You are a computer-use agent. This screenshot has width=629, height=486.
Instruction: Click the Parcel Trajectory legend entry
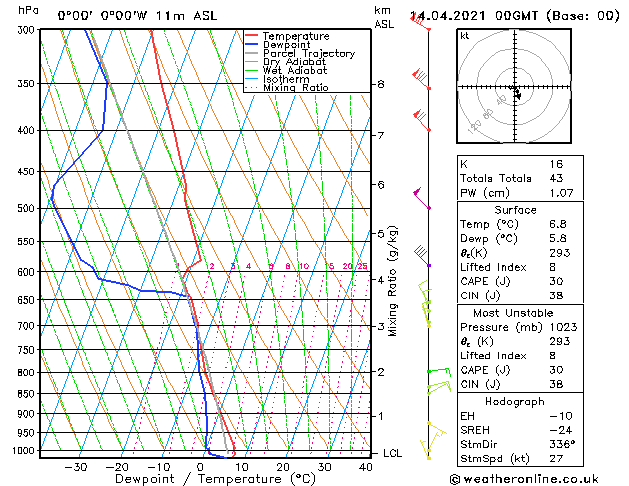pyautogui.click(x=309, y=53)
